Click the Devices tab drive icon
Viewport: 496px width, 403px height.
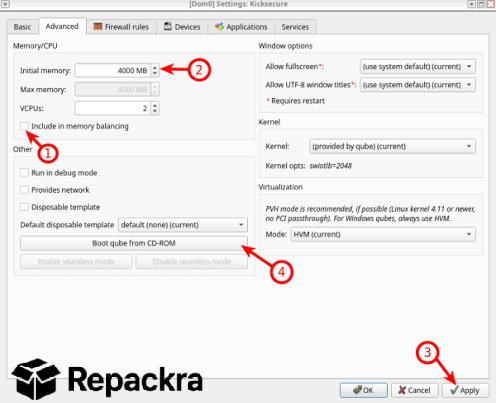click(168, 26)
